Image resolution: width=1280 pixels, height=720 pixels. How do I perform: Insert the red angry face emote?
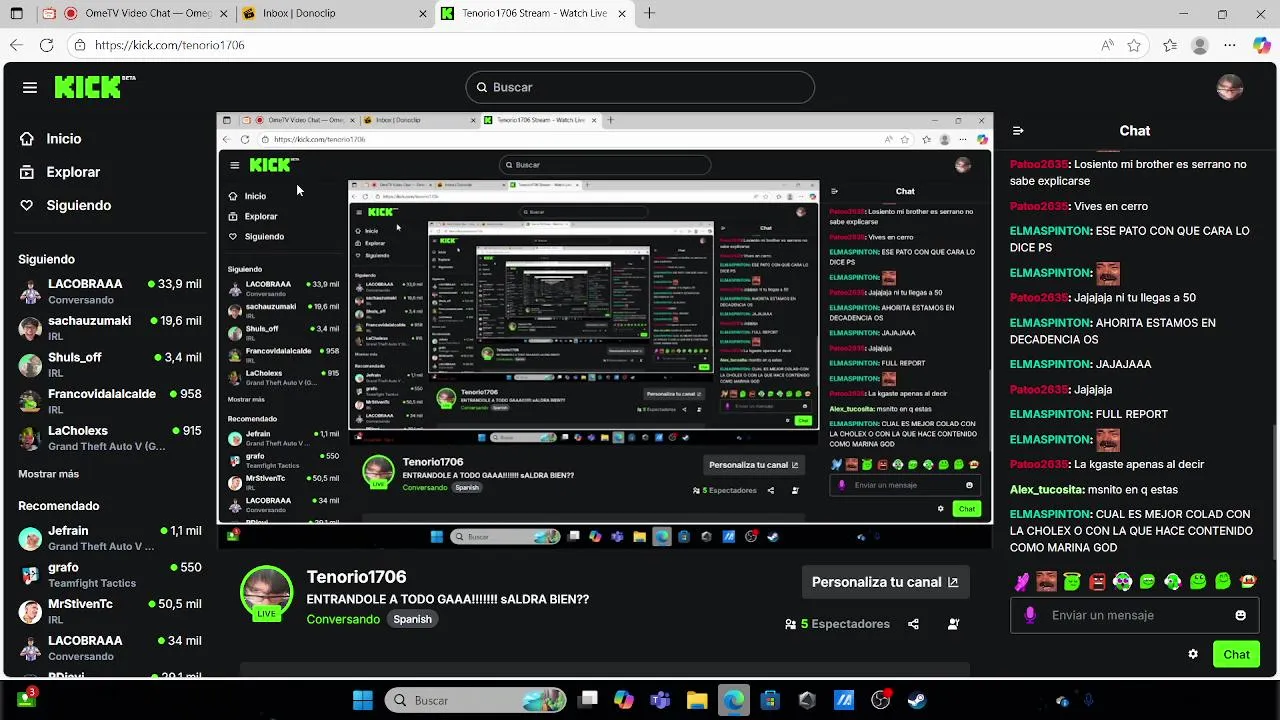point(1097,581)
